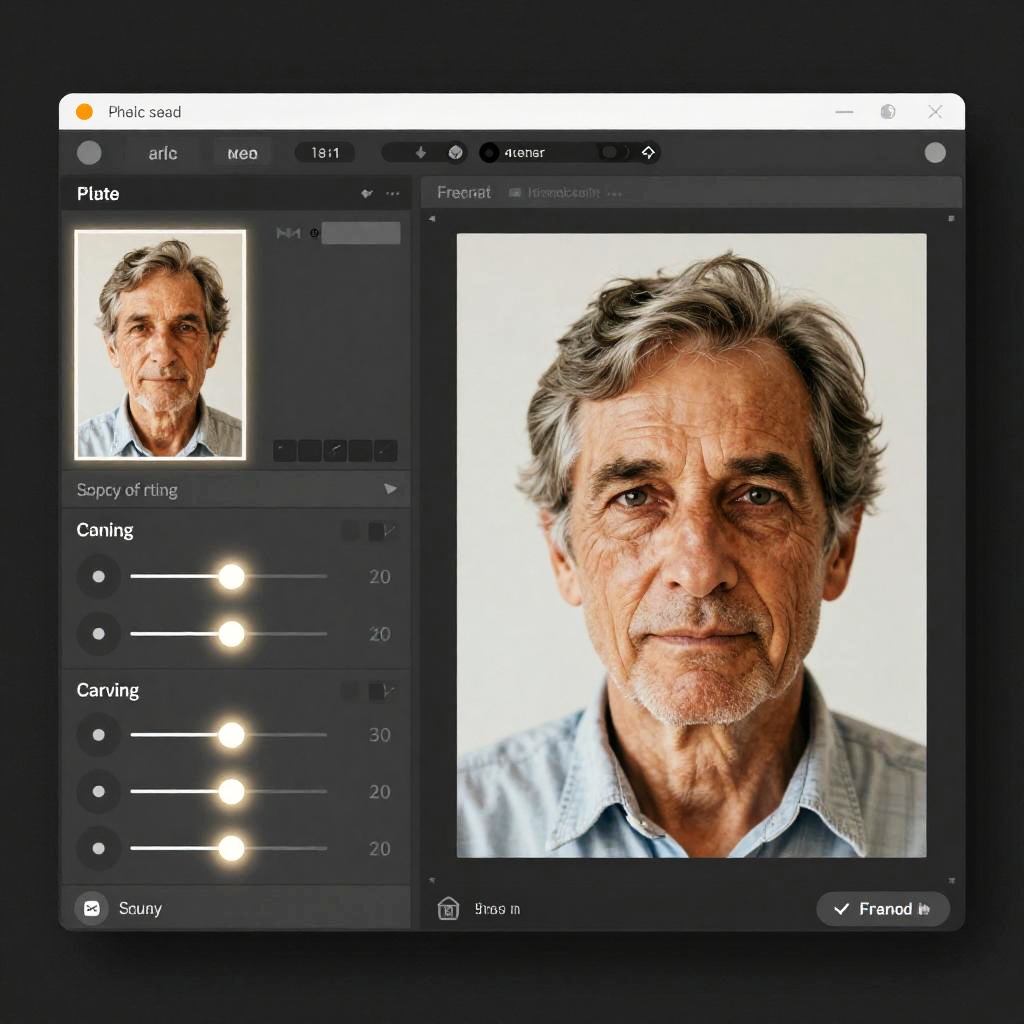Click the diamond icon right of the toolbar toggle
The height and width of the screenshot is (1024, 1024).
648,152
